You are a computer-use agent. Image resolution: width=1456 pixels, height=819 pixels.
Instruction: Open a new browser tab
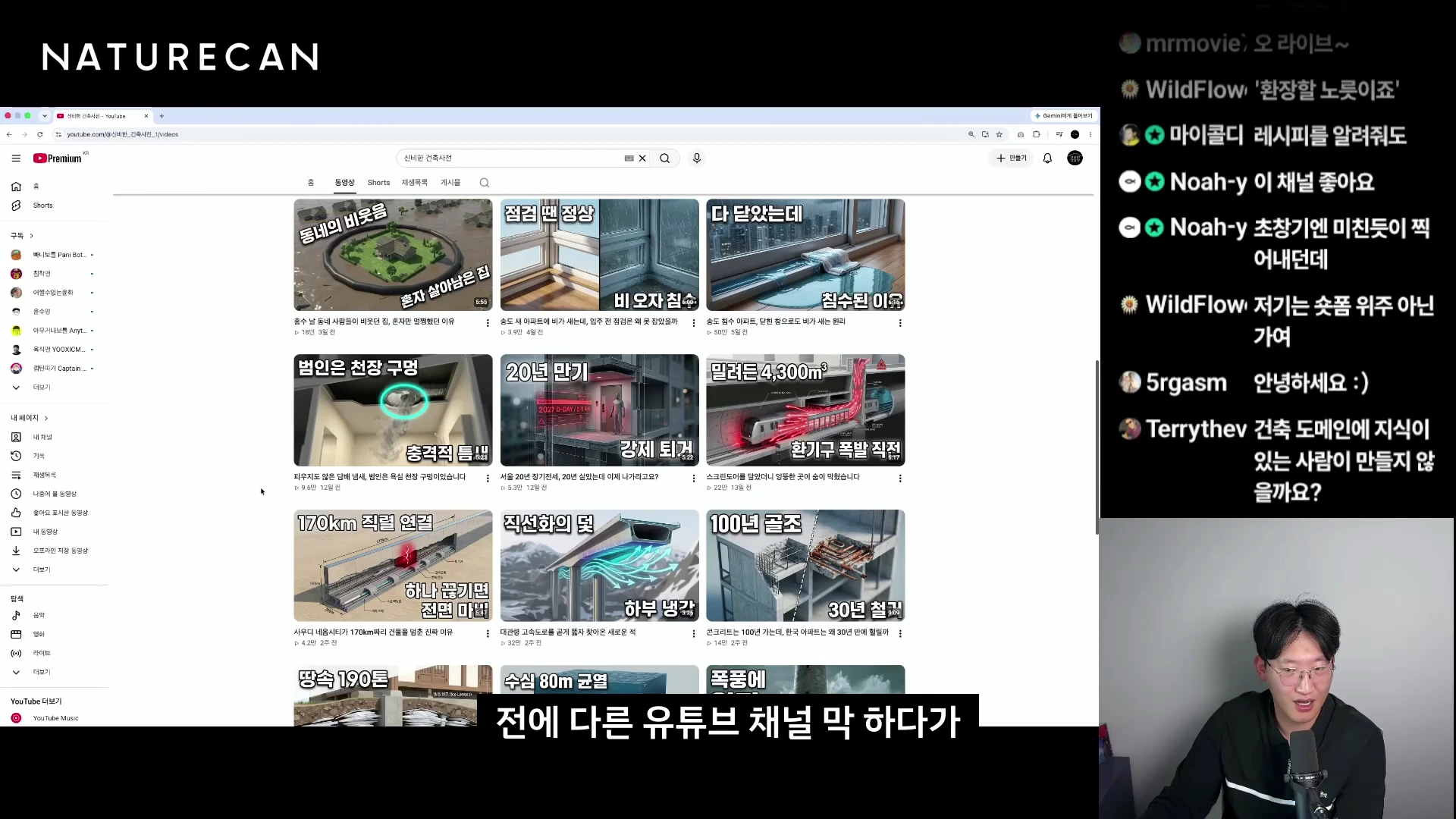pos(162,116)
